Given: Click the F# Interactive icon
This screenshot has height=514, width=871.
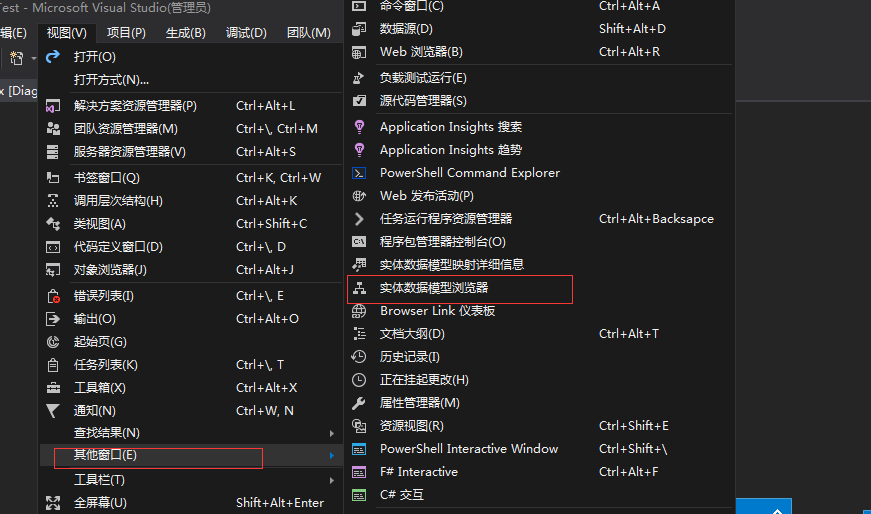Looking at the screenshot, I should 359,472.
